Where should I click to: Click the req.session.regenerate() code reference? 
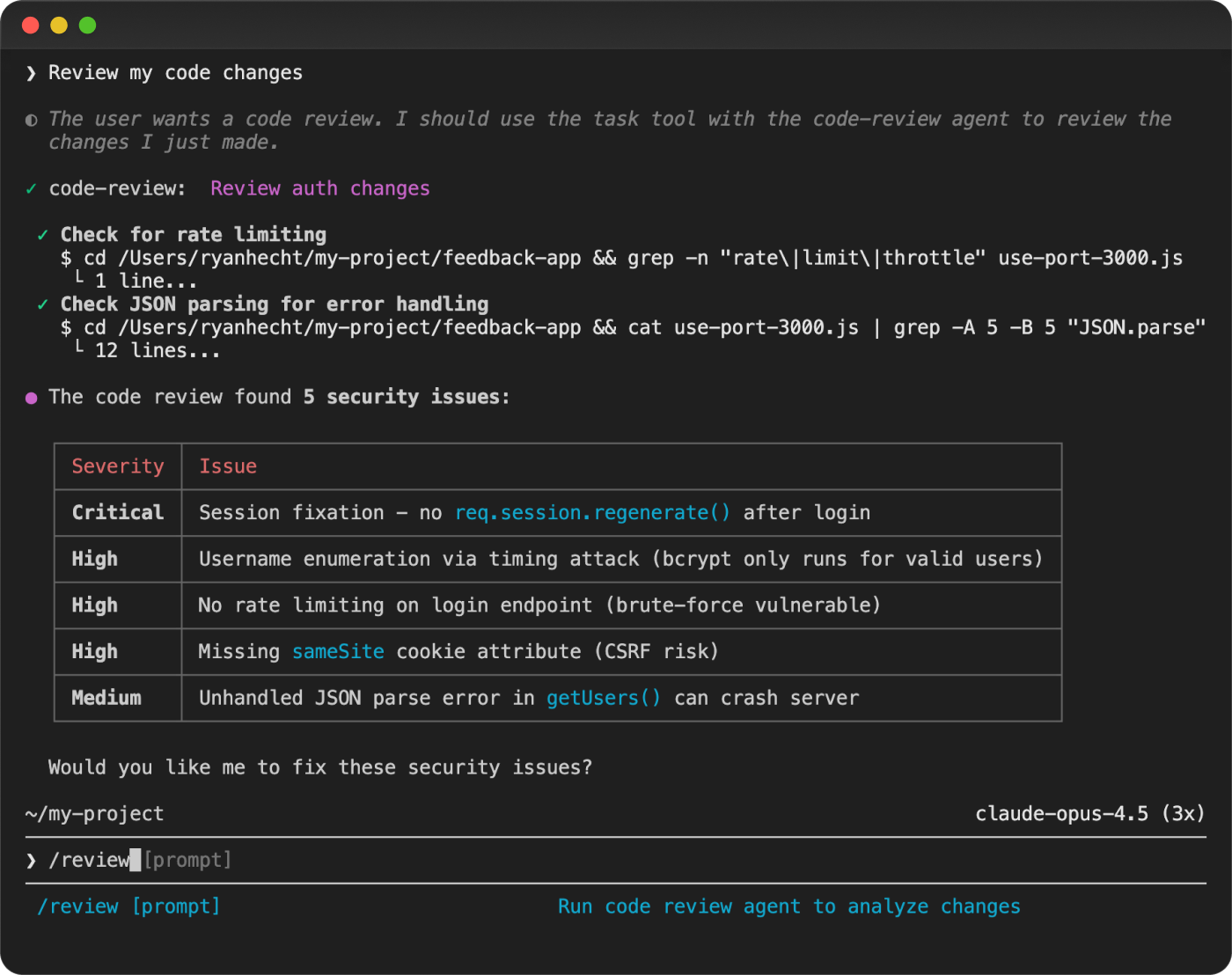(x=592, y=513)
